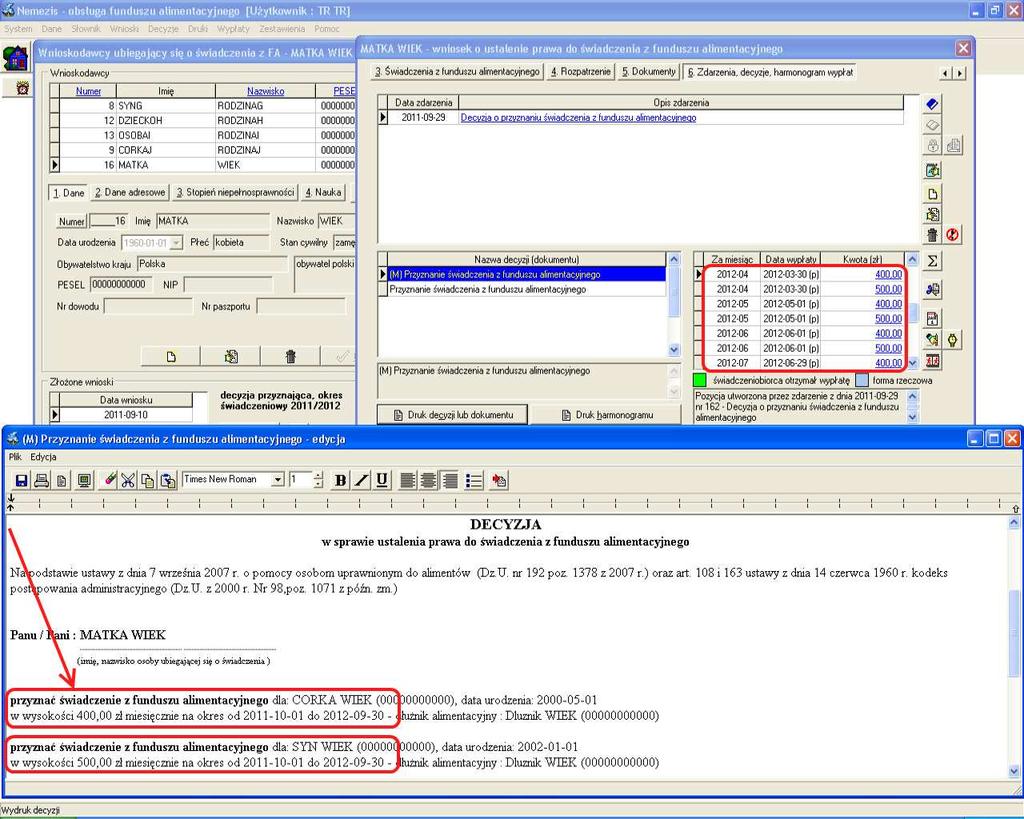Click the red calendar icon below the schedule icons
Screen dimensions: 1024x819
pyautogui.click(x=933, y=361)
